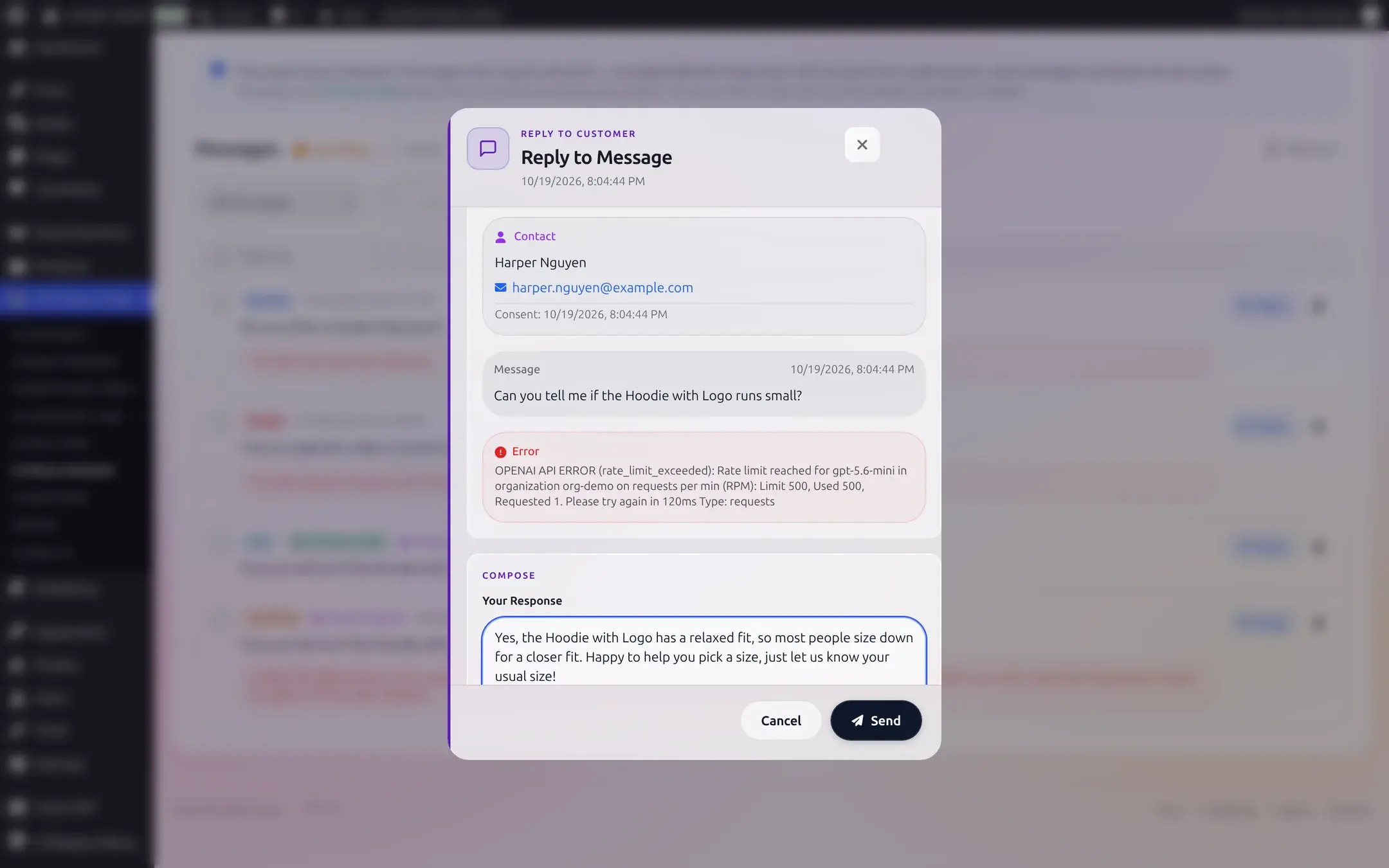Click the COMPOSE section label
1389x868 pixels.
point(509,575)
